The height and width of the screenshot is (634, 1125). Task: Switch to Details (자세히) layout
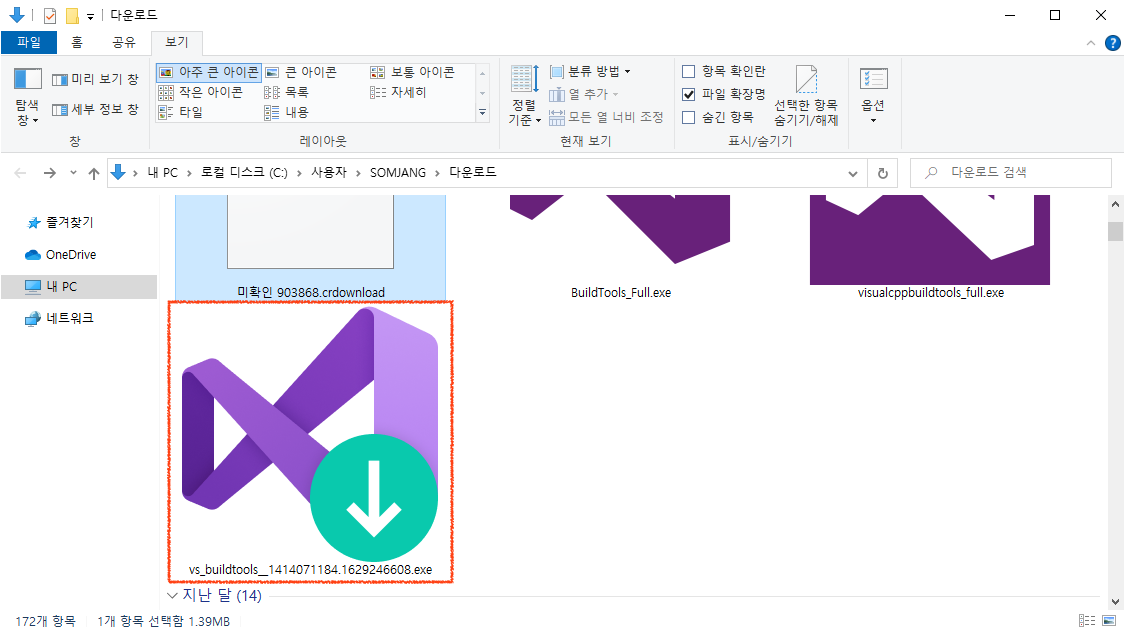click(398, 93)
